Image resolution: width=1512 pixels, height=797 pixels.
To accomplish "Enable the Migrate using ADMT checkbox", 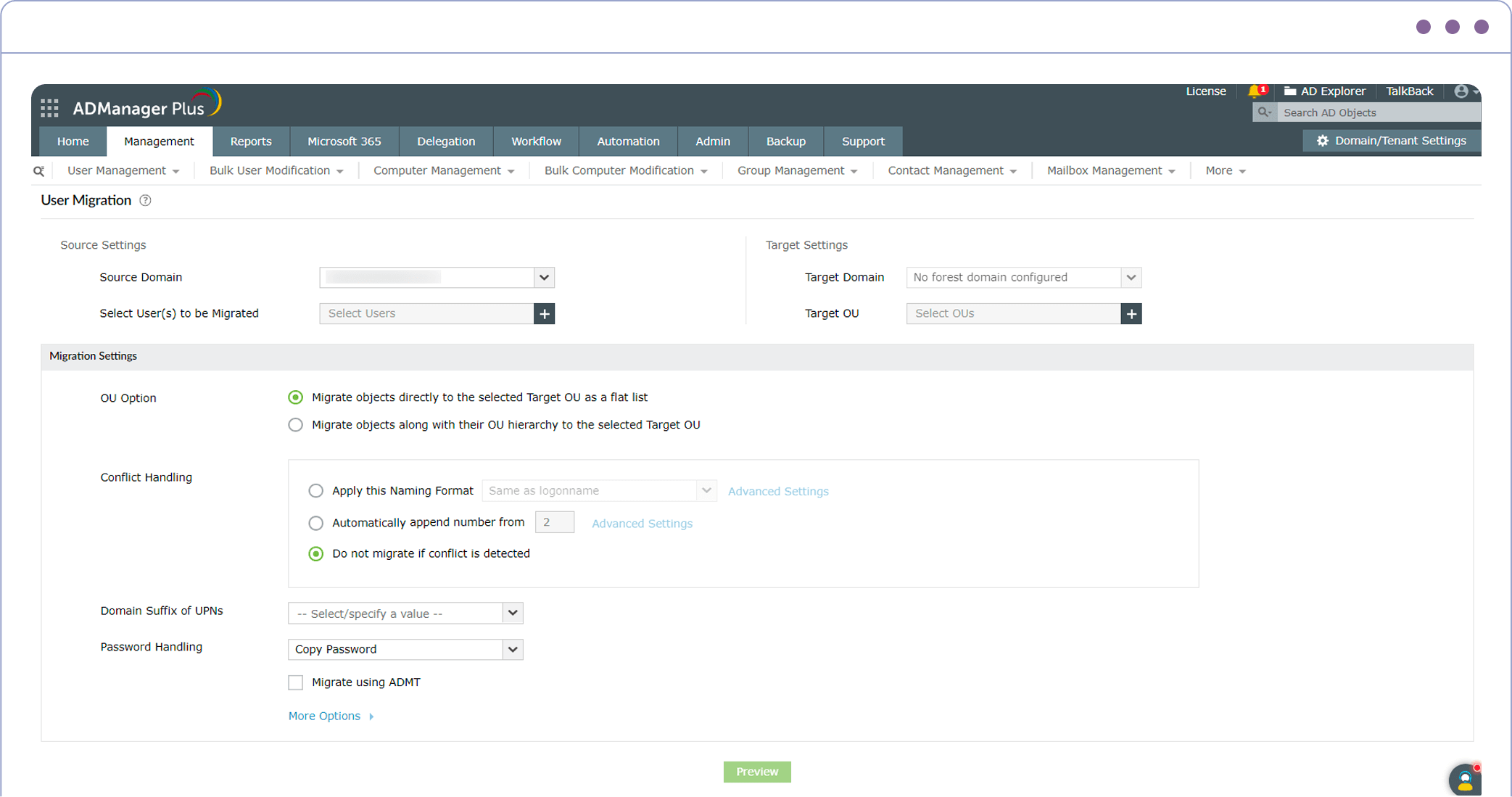I will (295, 682).
